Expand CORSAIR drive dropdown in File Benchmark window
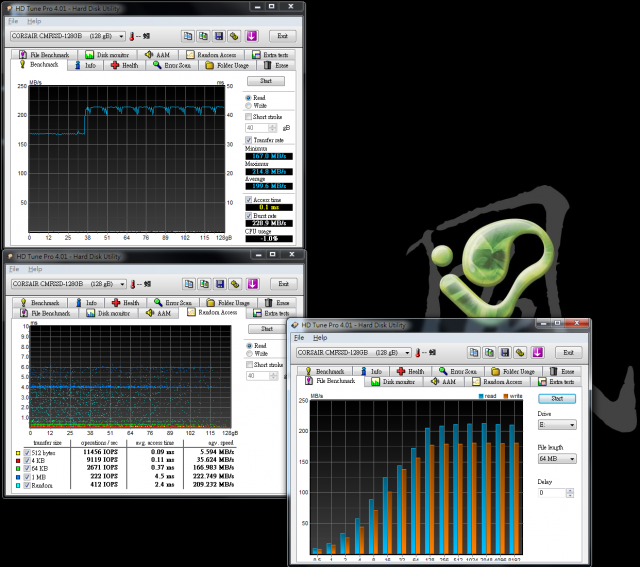The width and height of the screenshot is (640, 567). (x=407, y=353)
